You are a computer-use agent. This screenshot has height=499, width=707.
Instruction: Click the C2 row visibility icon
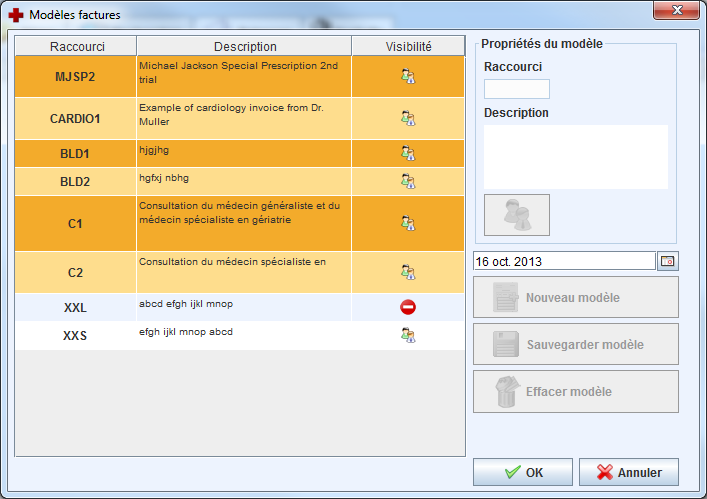pyautogui.click(x=408, y=271)
